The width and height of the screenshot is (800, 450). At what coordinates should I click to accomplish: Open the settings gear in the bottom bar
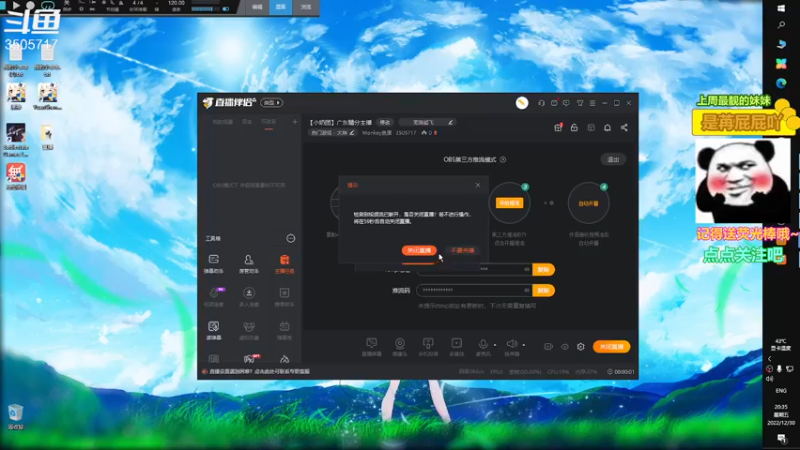click(581, 346)
